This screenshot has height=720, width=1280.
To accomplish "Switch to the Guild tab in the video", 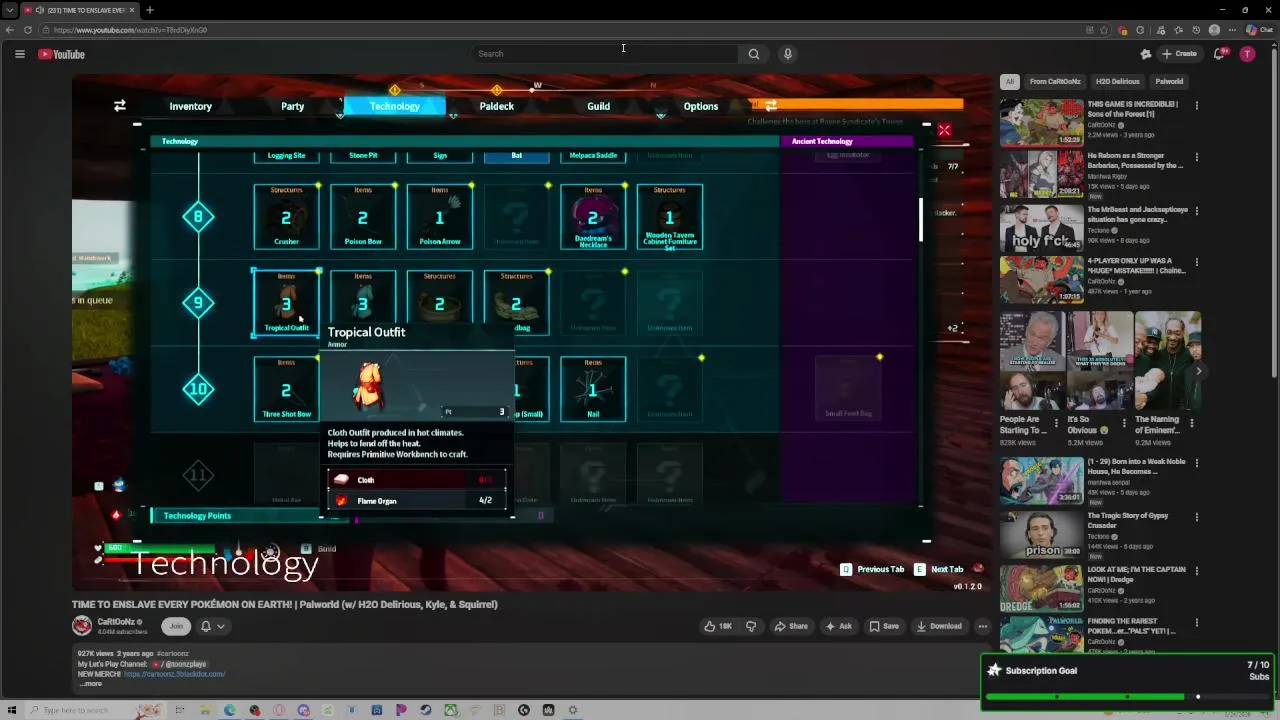I will (x=598, y=106).
